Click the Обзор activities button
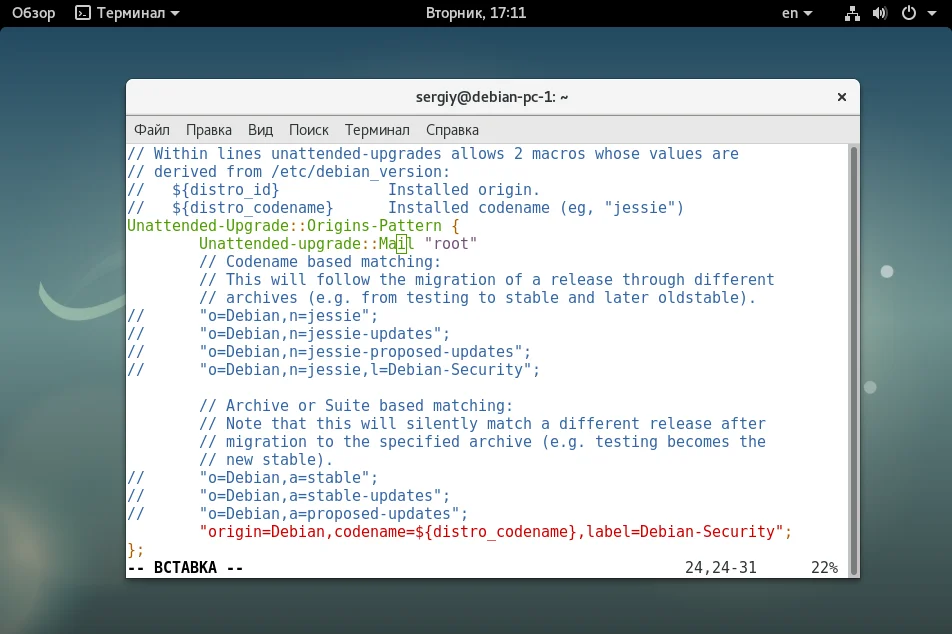 click(x=33, y=13)
